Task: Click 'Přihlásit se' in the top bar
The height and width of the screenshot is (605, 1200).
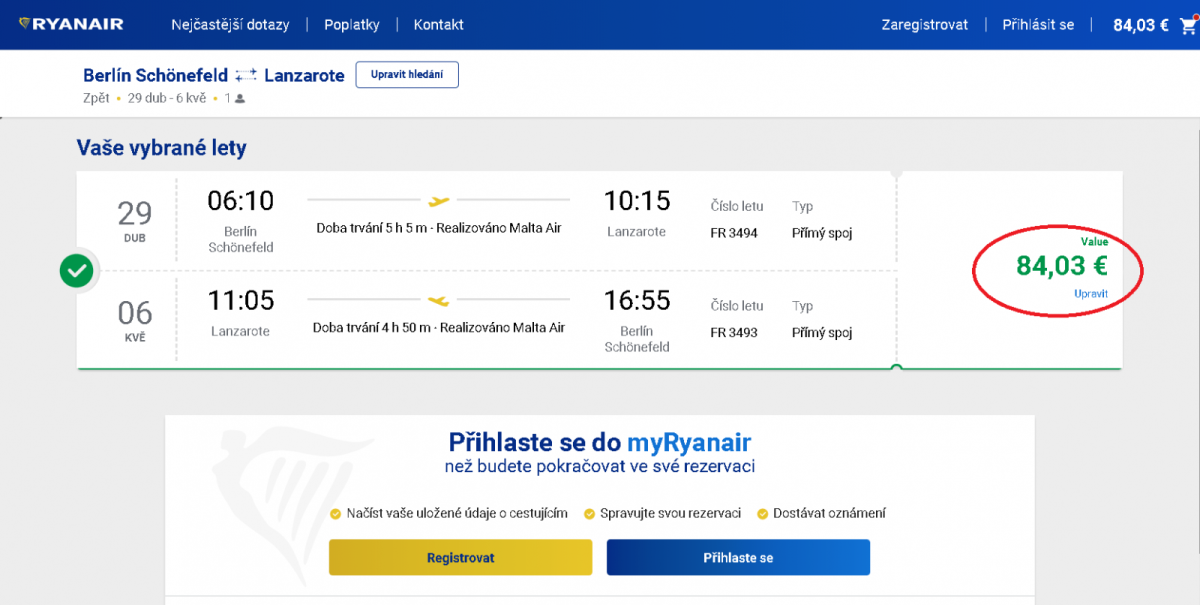Action: (1038, 25)
